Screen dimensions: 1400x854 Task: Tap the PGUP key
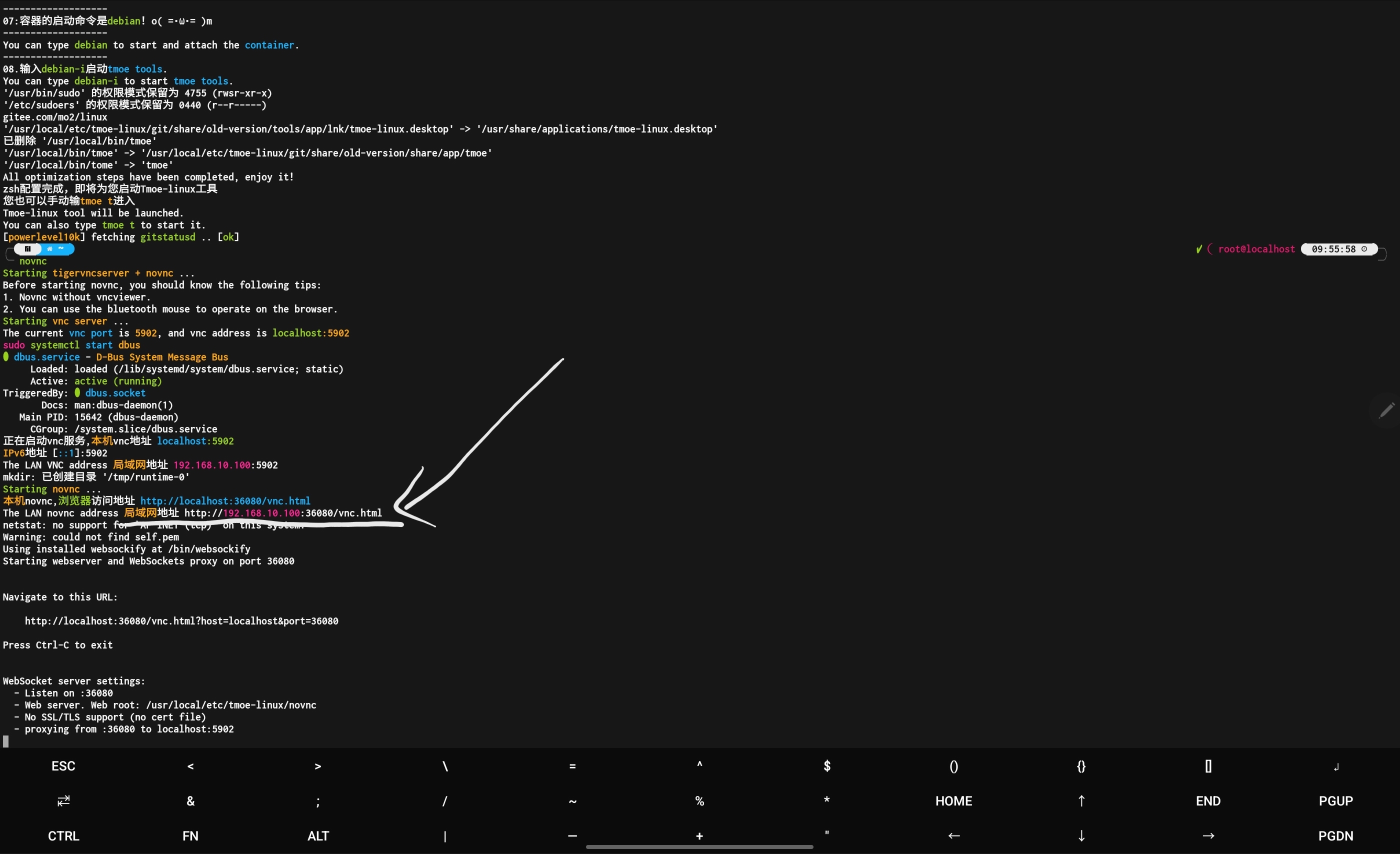click(1336, 800)
